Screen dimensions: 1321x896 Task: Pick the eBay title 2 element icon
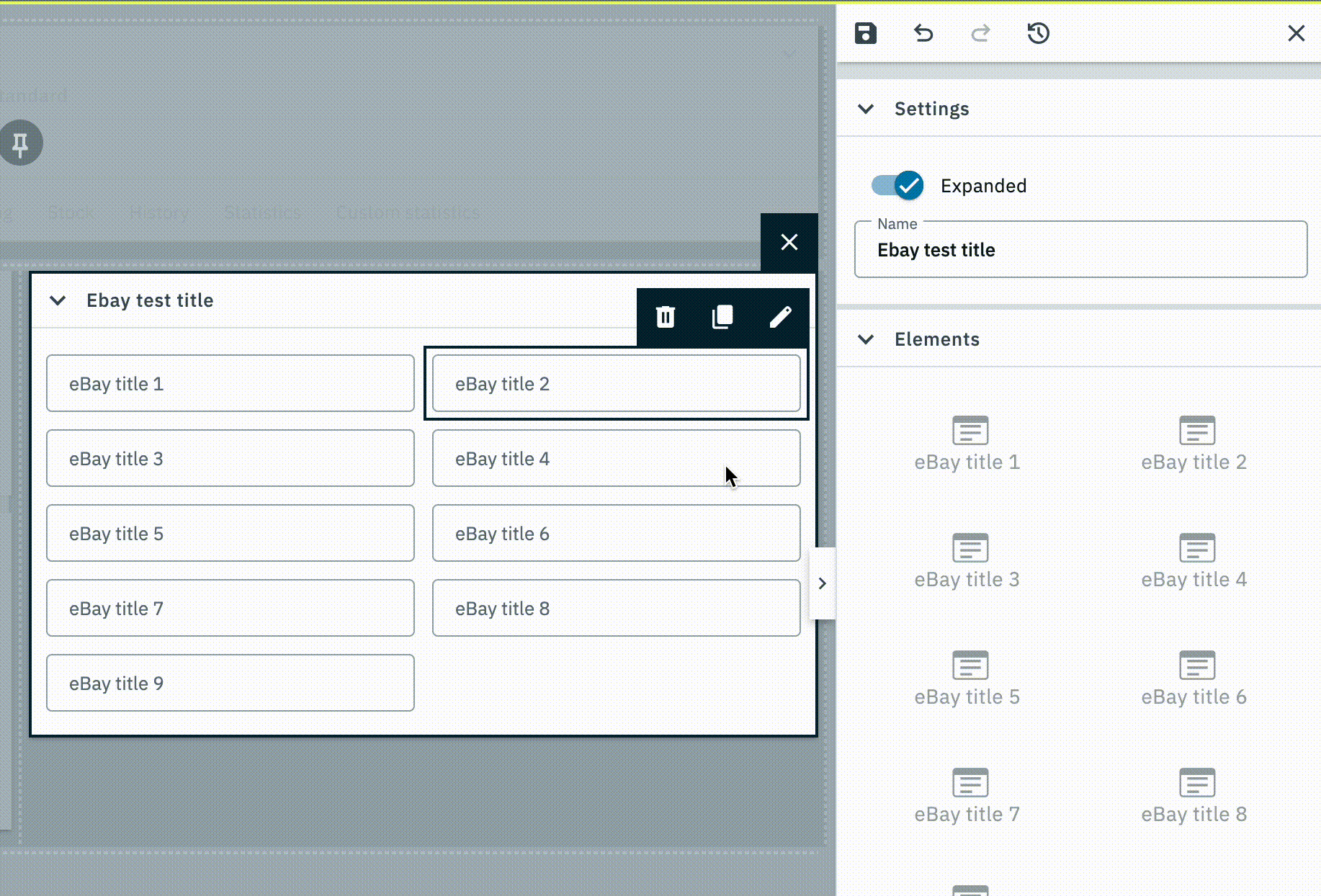[1197, 431]
